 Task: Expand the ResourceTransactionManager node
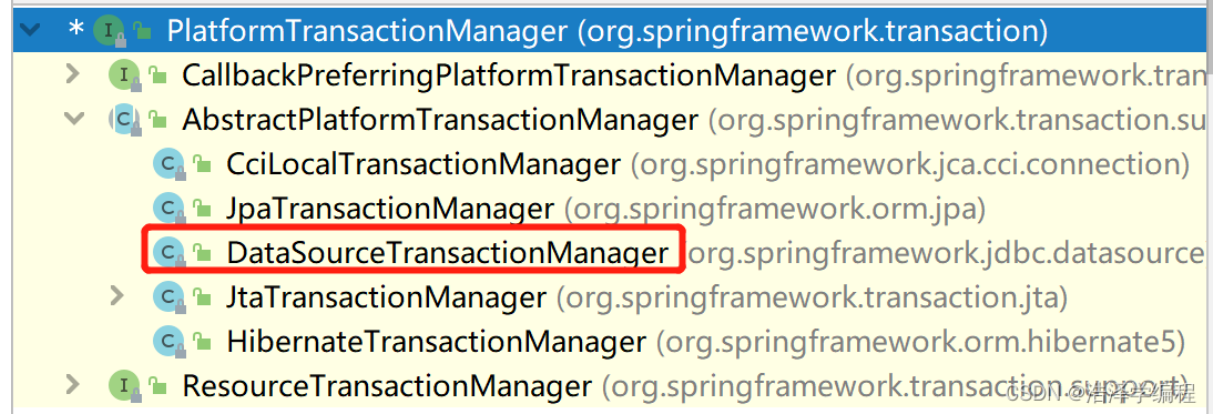tap(72, 386)
